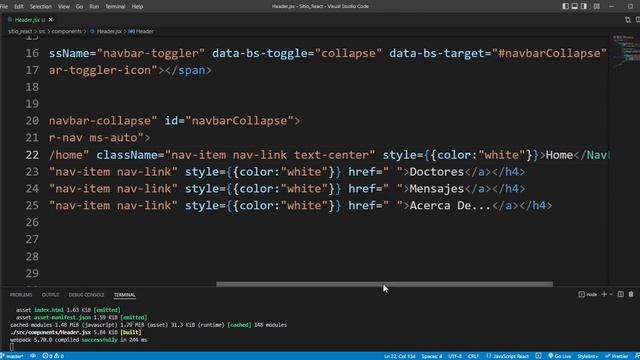This screenshot has height=360, width=640.
Task: Click the Header symbol breadcrumb
Action: pyautogui.click(x=141, y=31)
